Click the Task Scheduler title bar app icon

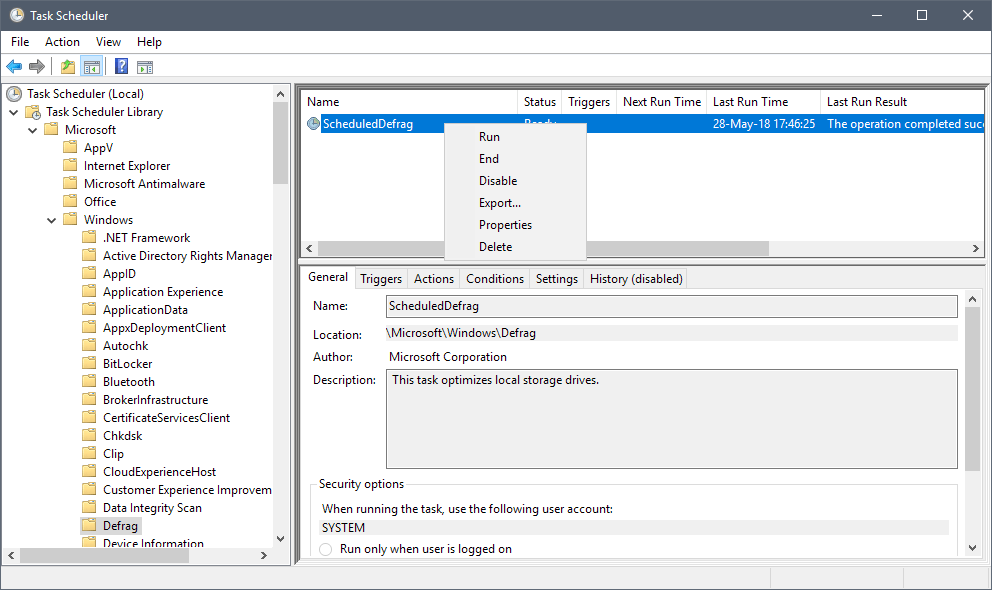pos(17,15)
